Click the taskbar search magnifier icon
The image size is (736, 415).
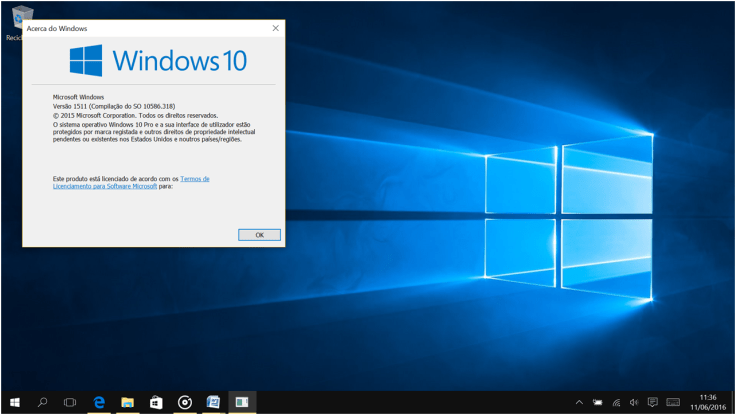(x=43, y=402)
